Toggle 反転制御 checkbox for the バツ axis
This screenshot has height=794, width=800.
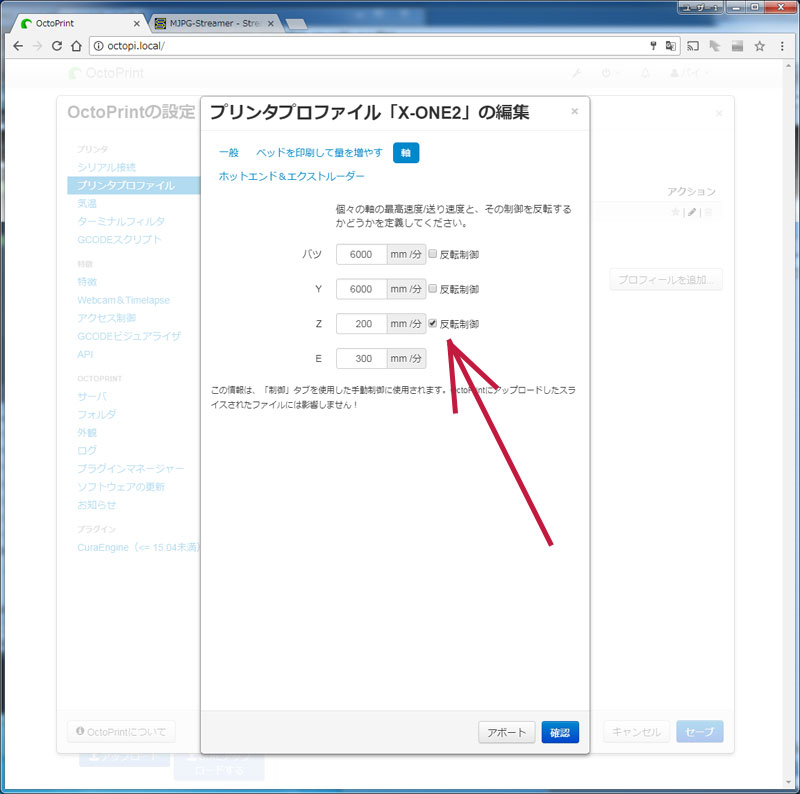[432, 254]
